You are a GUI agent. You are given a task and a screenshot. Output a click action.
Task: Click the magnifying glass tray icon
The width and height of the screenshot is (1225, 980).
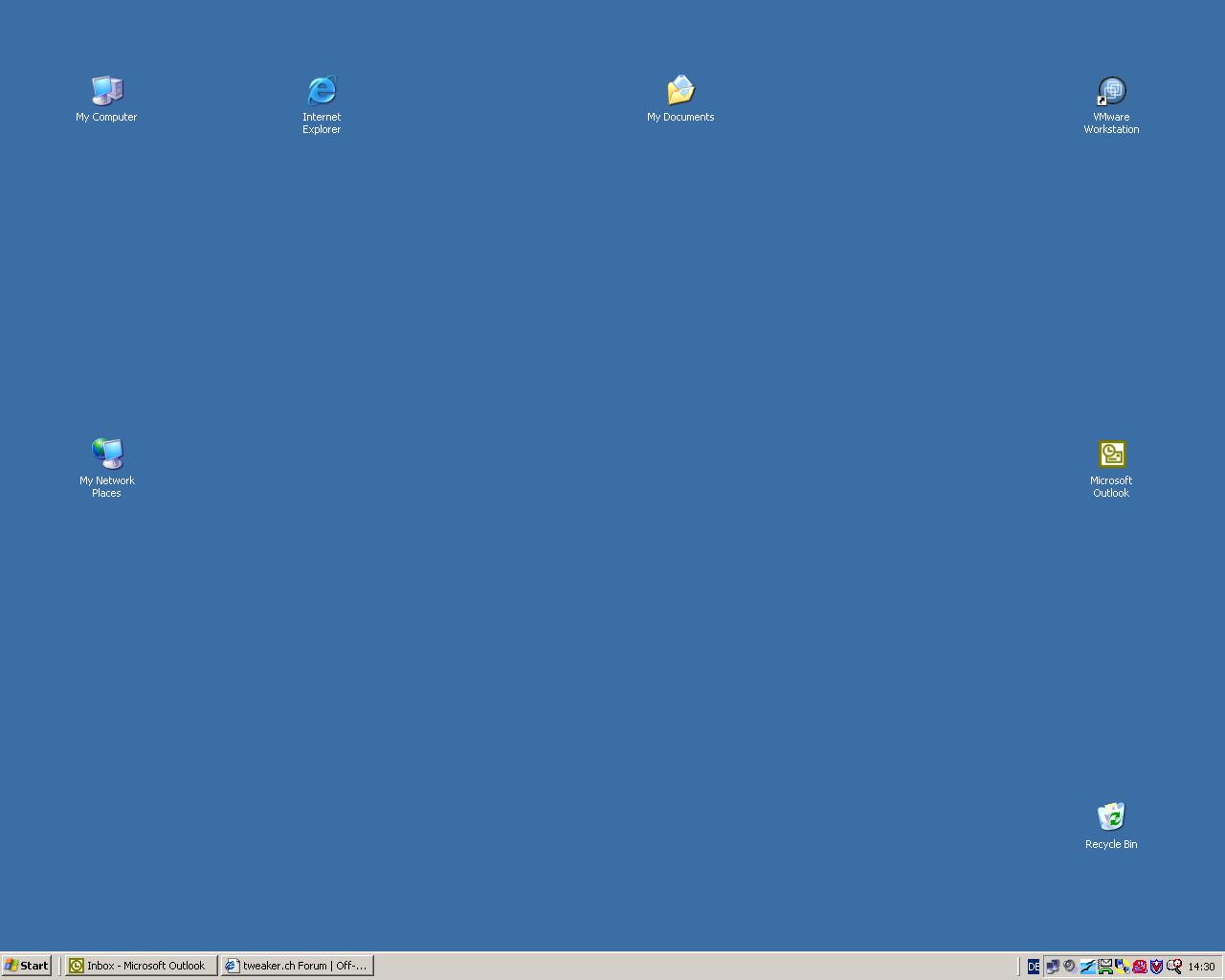pos(1174,967)
